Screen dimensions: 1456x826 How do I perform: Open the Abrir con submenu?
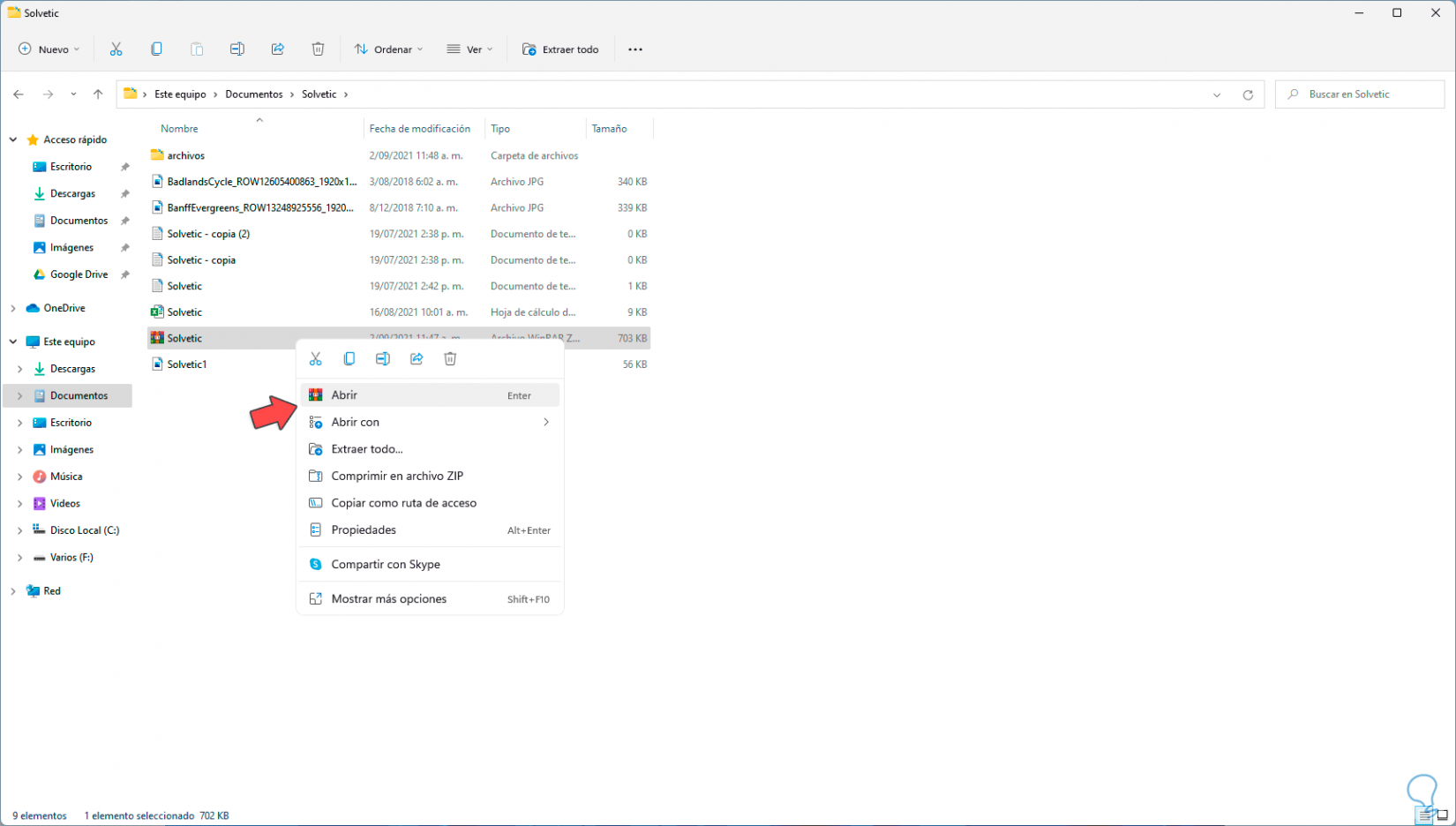pyautogui.click(x=430, y=423)
